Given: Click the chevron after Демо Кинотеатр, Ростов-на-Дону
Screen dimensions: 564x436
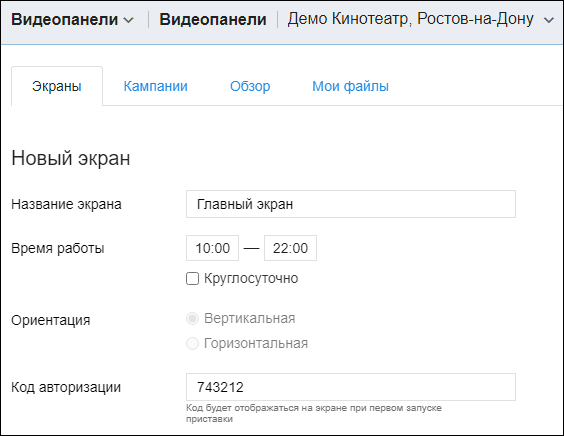Looking at the screenshot, I should pyautogui.click(x=549, y=20).
